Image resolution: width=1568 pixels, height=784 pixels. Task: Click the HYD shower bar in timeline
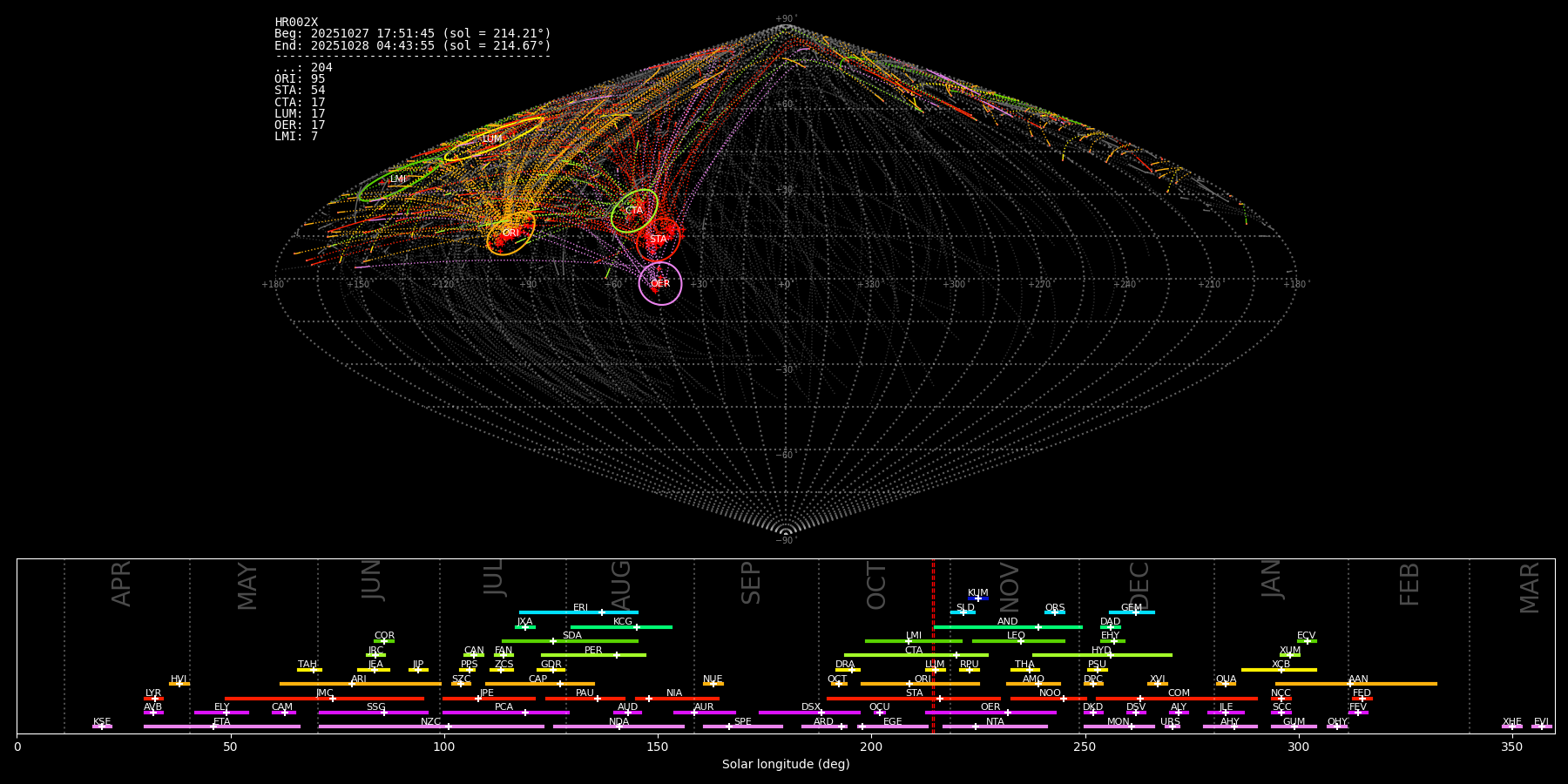pyautogui.click(x=1102, y=655)
